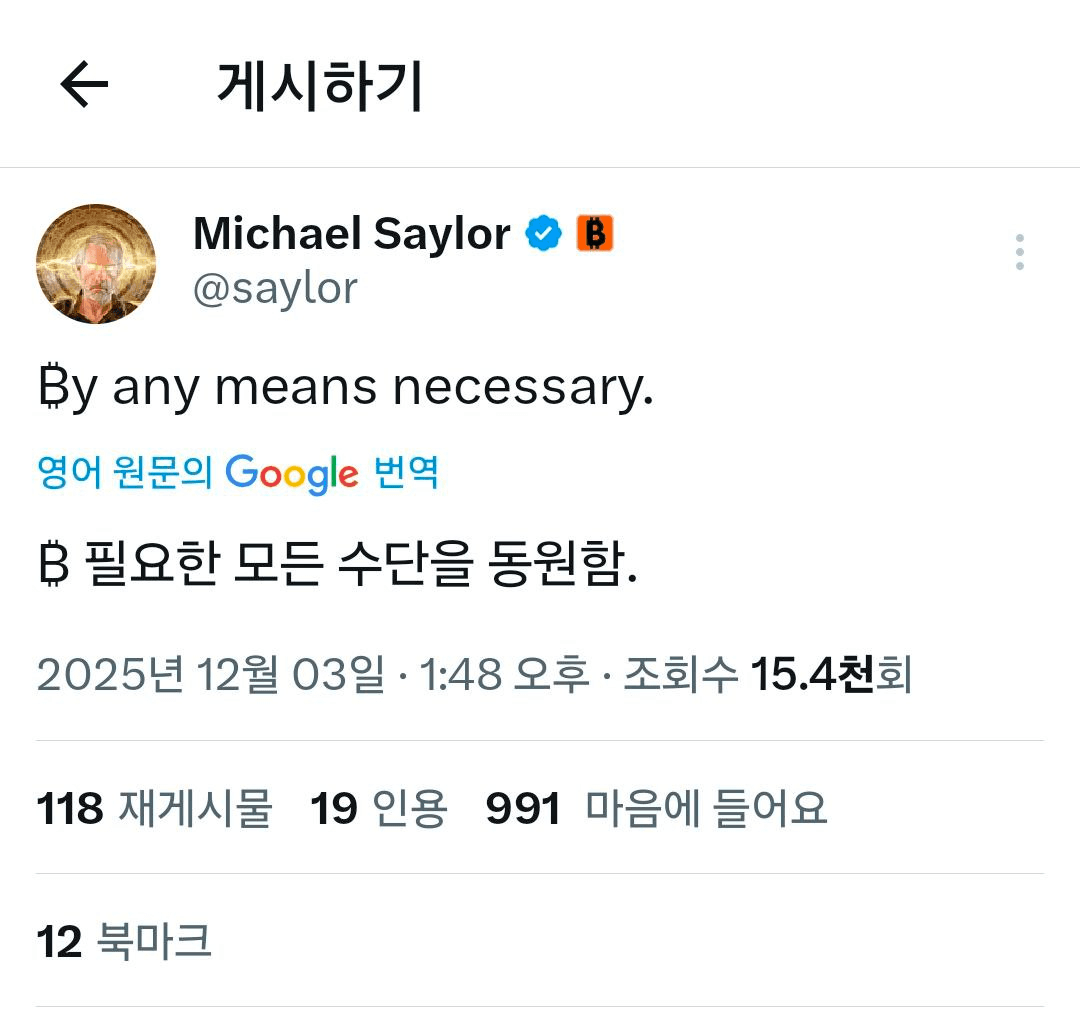The image size is (1080, 1018).
Task: Open the 12 북마크 bookmarks count
Action: [124, 941]
